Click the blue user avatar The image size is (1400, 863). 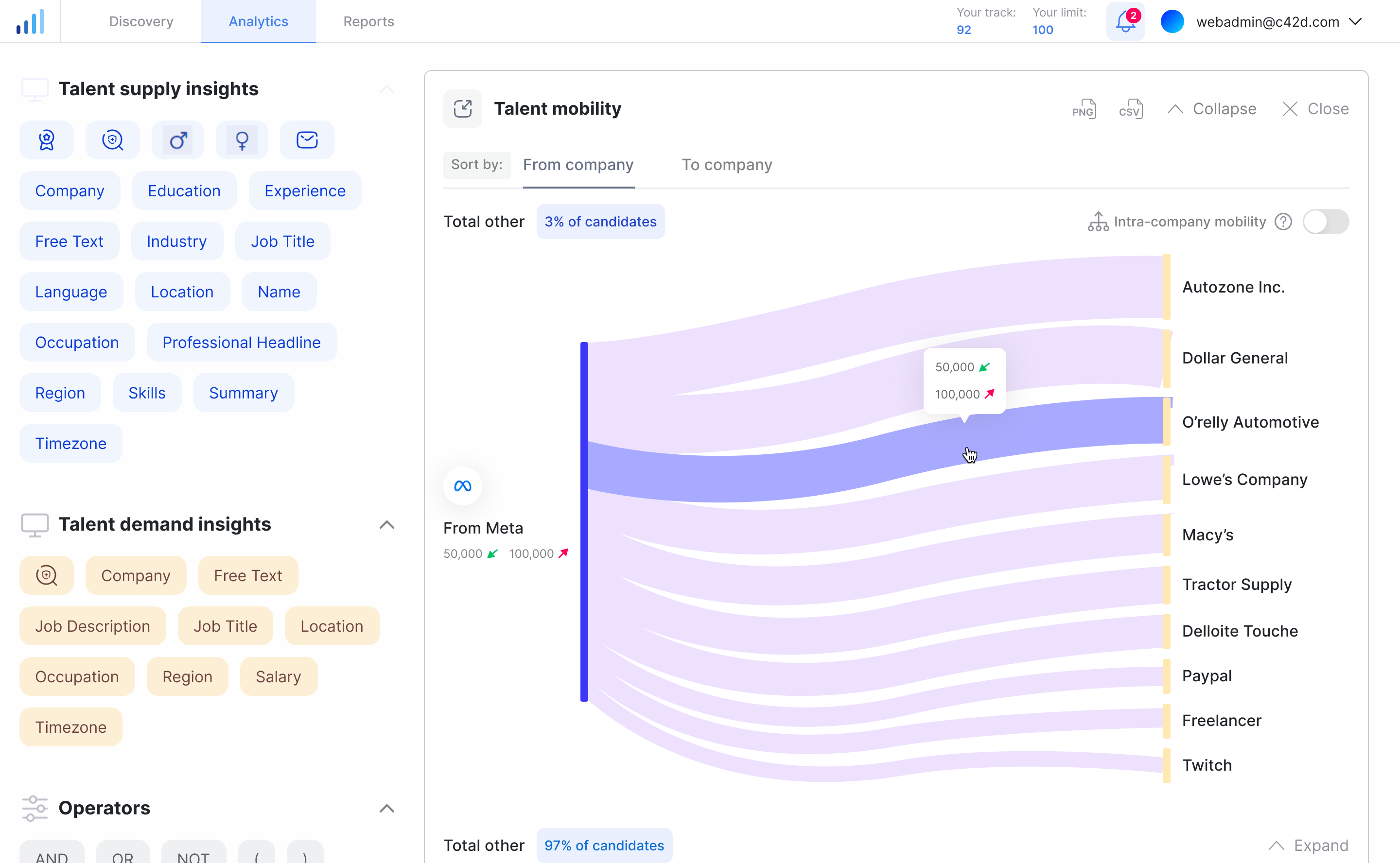point(1172,22)
